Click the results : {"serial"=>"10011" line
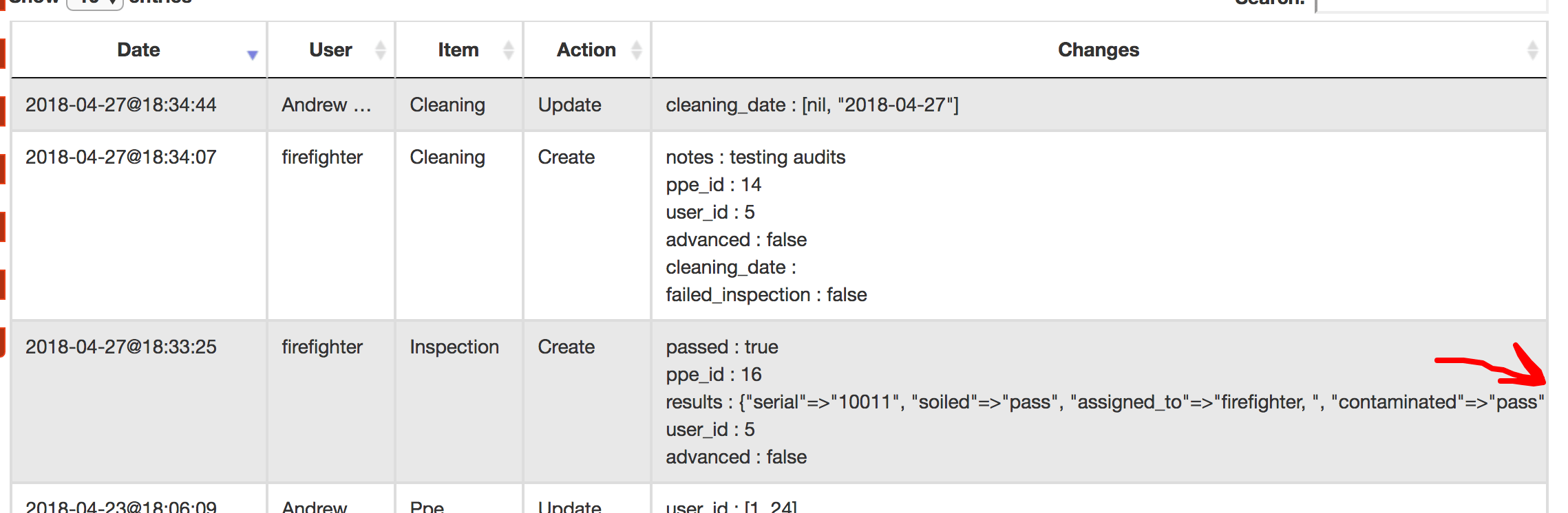Viewport: 1568px width, 513px height. point(1105,402)
